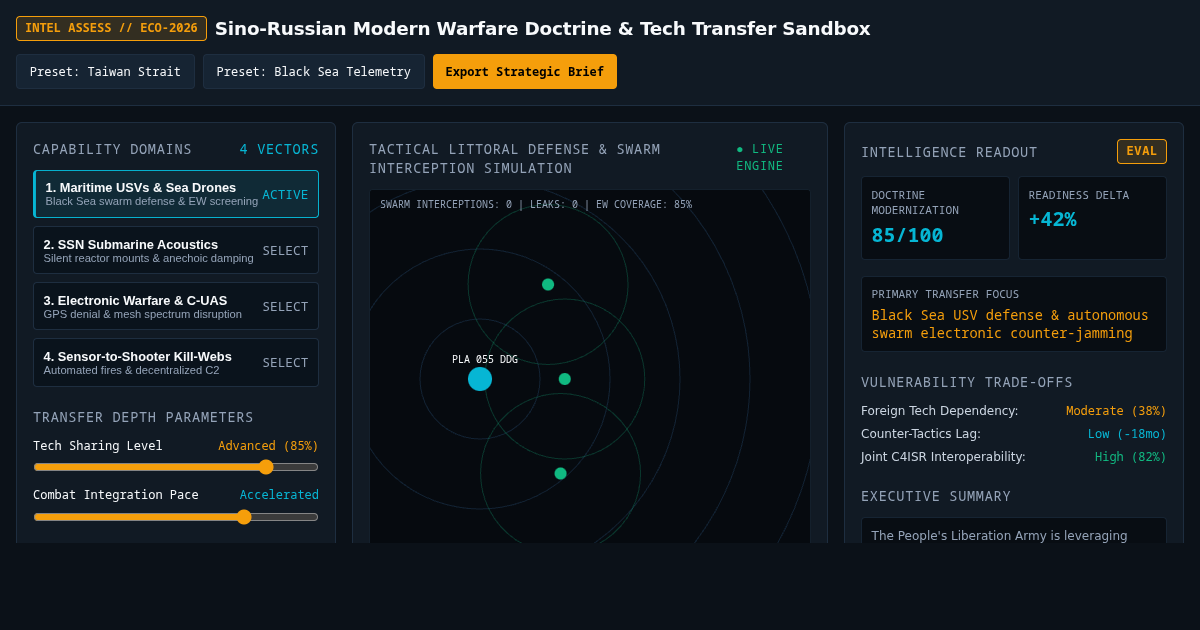Select SSN Submarine Acoustics domain

pos(176,250)
